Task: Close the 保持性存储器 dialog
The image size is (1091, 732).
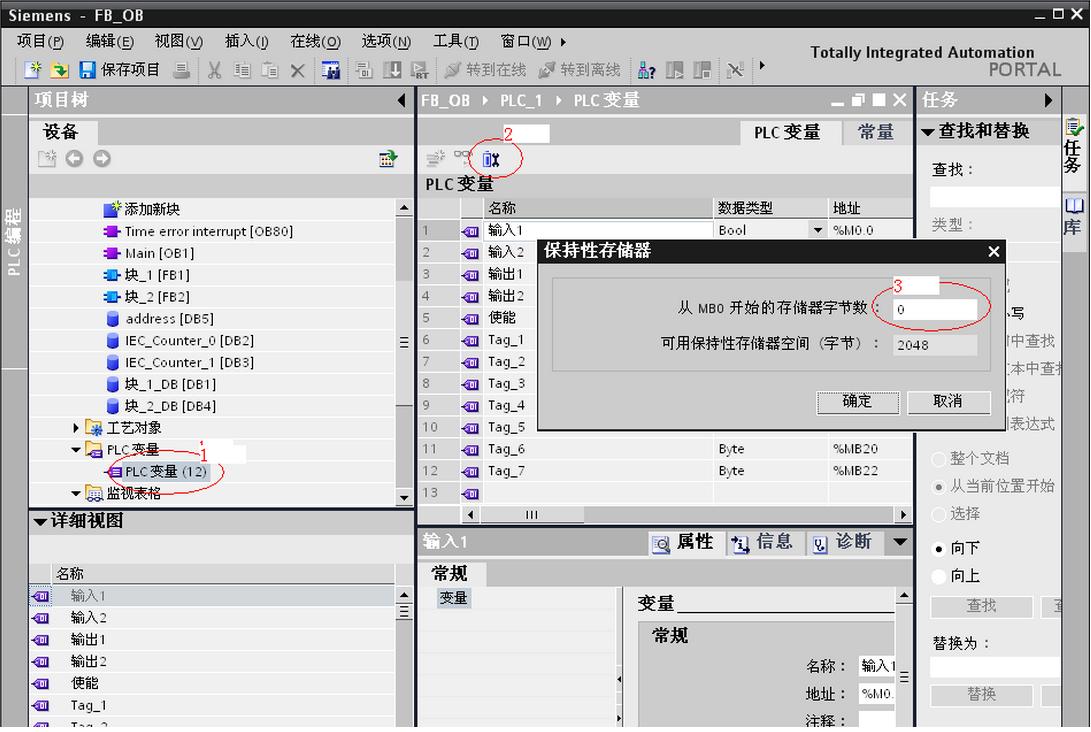Action: (x=994, y=252)
